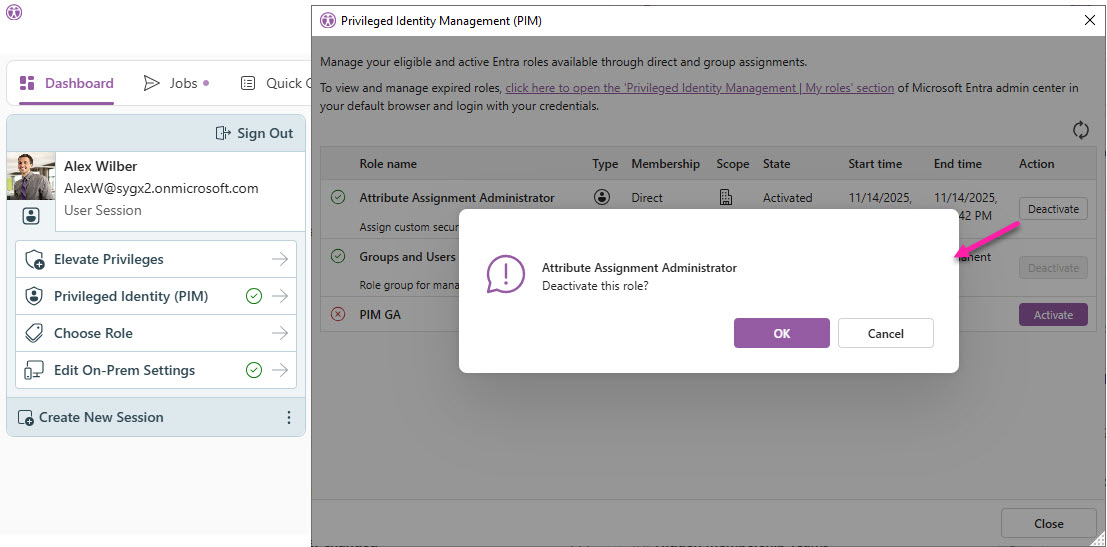Expand Choose Role with its arrow
Viewport: 1107px width, 547px height.
point(280,334)
